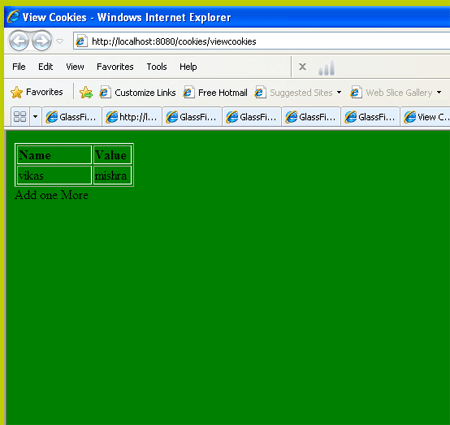Click the Quick Tabs grid icon

pyautogui.click(x=20, y=117)
